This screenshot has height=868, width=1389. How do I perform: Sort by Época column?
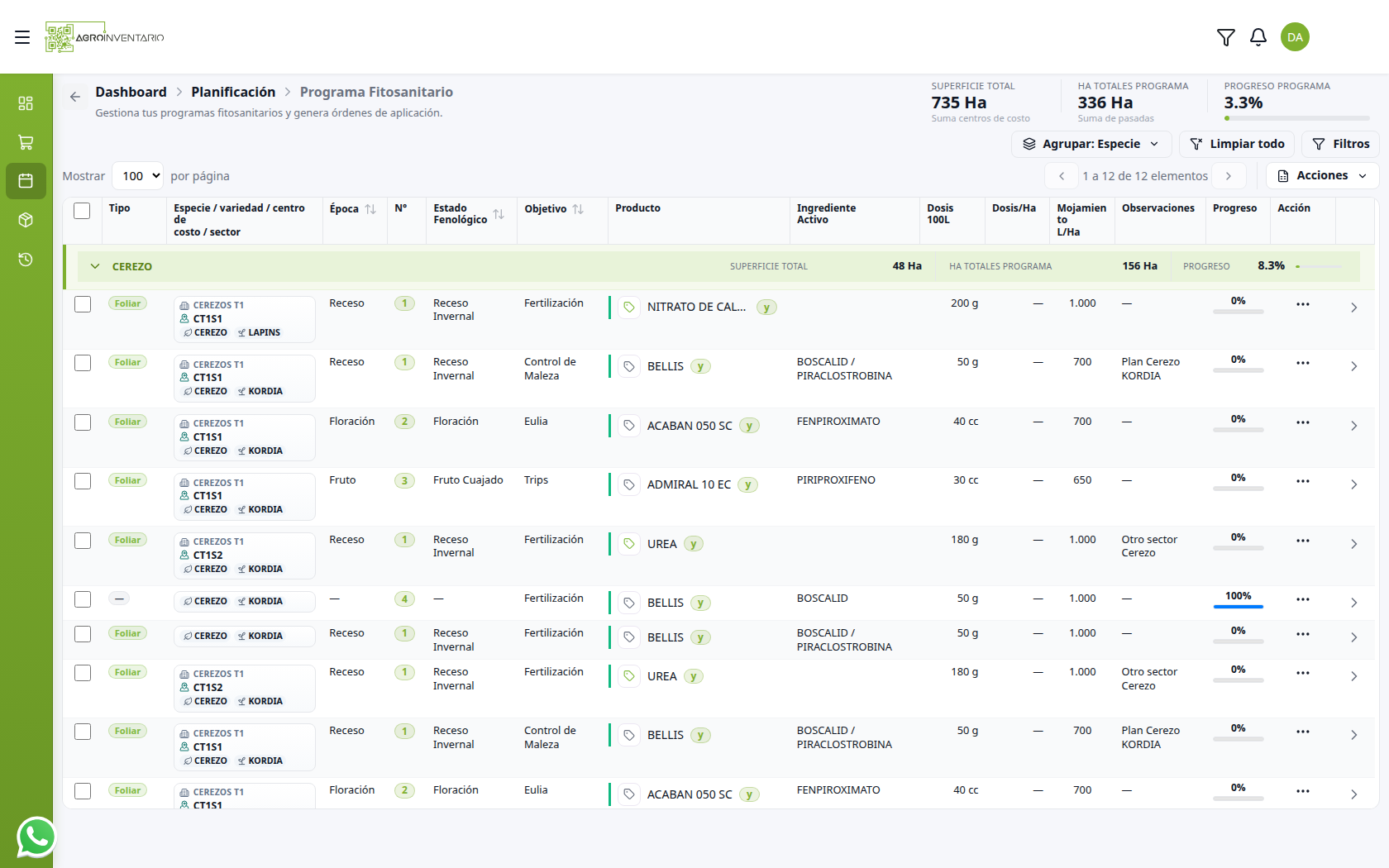click(x=370, y=209)
